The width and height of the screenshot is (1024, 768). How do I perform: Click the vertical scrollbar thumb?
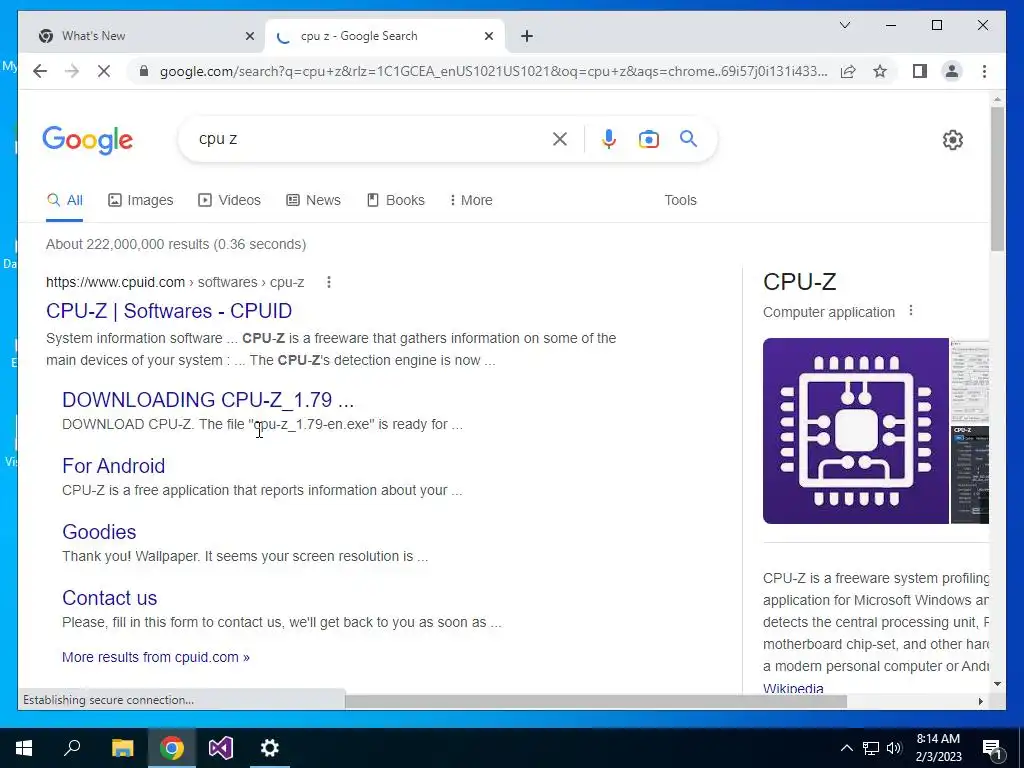[x=997, y=178]
